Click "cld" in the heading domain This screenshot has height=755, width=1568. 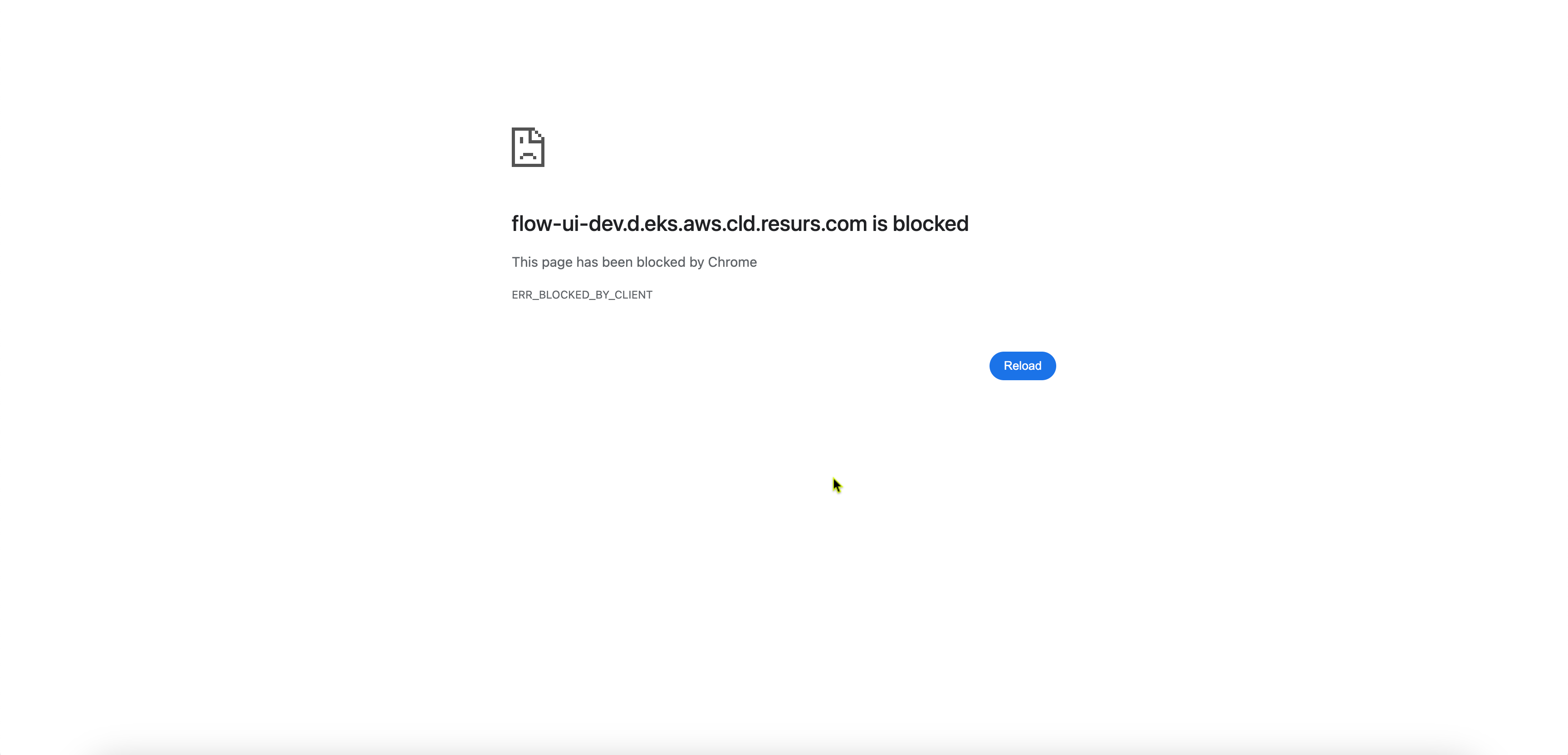[x=741, y=223]
